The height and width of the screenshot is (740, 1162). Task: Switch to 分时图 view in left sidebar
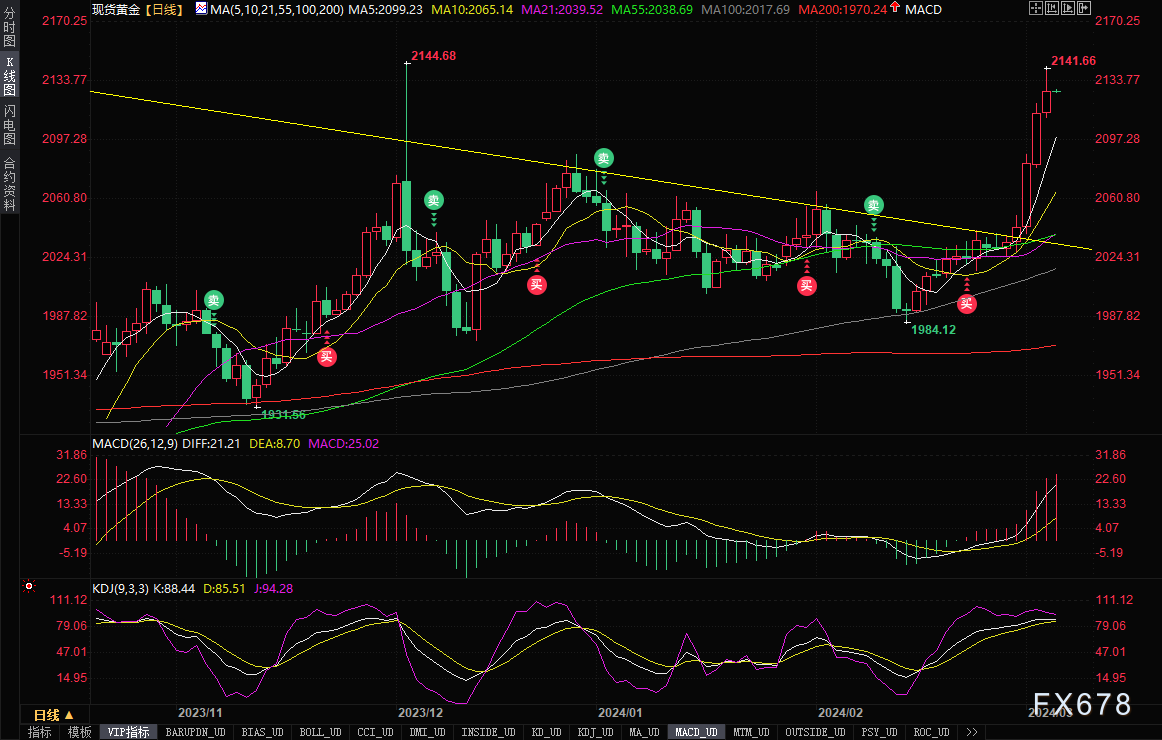click(10, 26)
